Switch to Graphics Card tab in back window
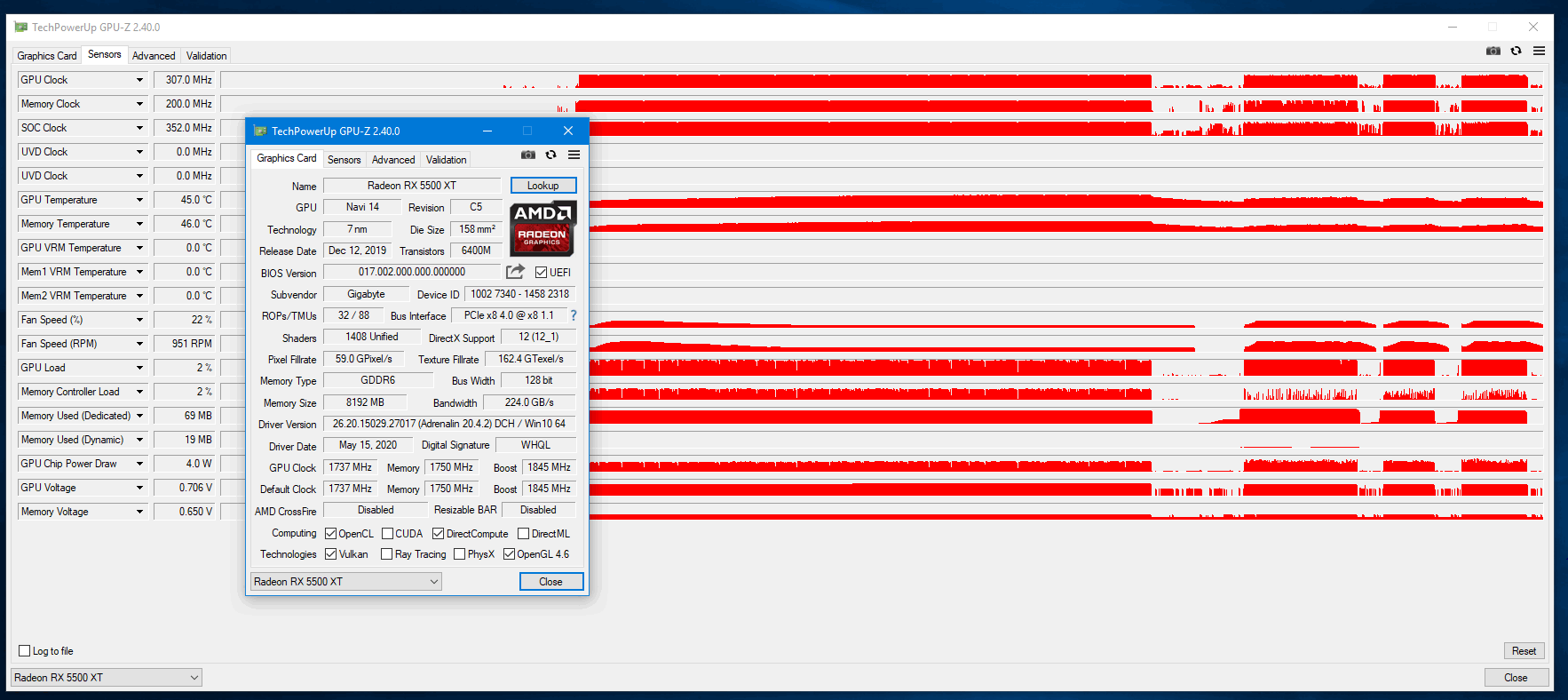The width and height of the screenshot is (1568, 700). tap(47, 56)
